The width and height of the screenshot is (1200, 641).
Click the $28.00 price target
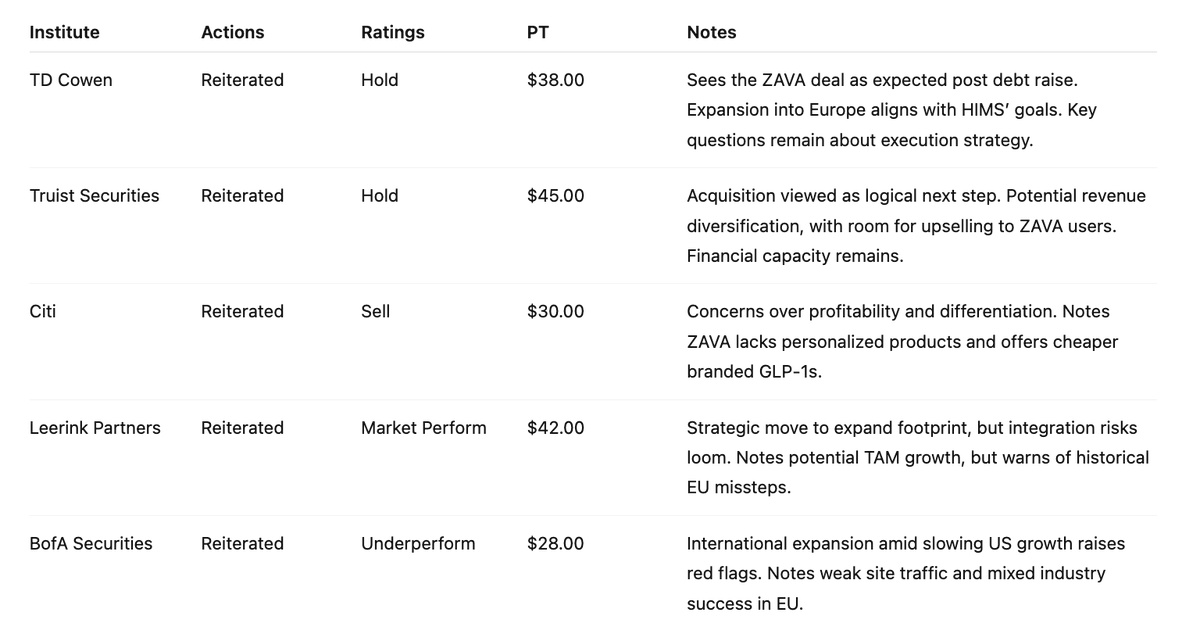pyautogui.click(x=556, y=544)
